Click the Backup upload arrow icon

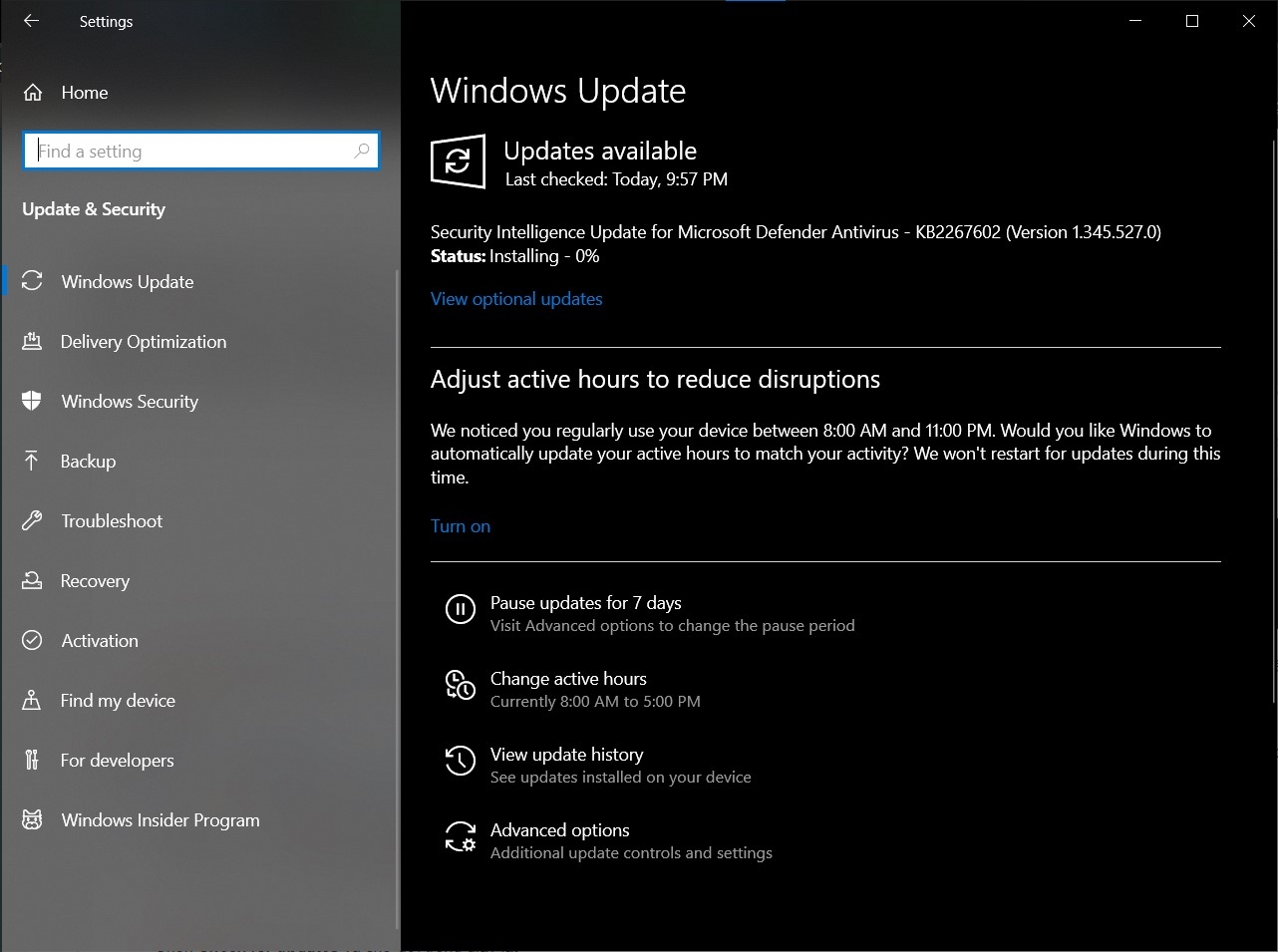point(32,461)
